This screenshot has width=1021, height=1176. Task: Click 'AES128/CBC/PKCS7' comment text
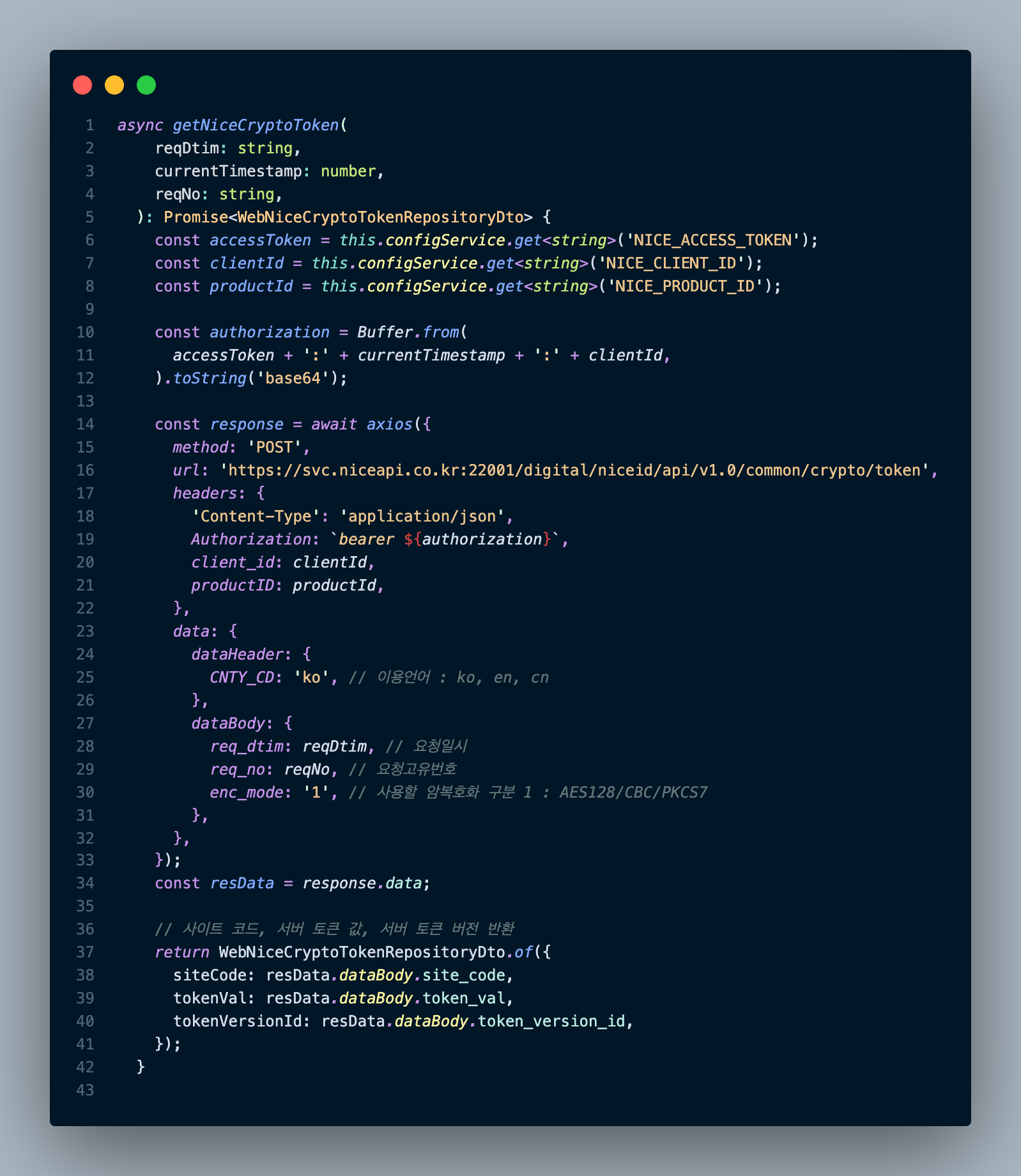[634, 793]
